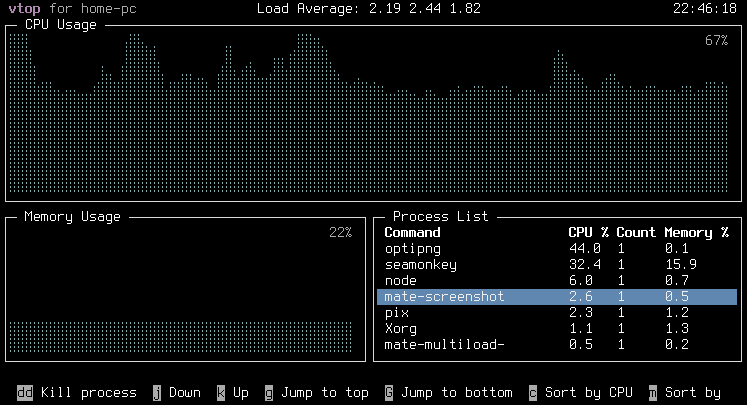Click the highlighted mate-screenshot process row
This screenshot has height=405, width=747.
[x=557, y=297]
